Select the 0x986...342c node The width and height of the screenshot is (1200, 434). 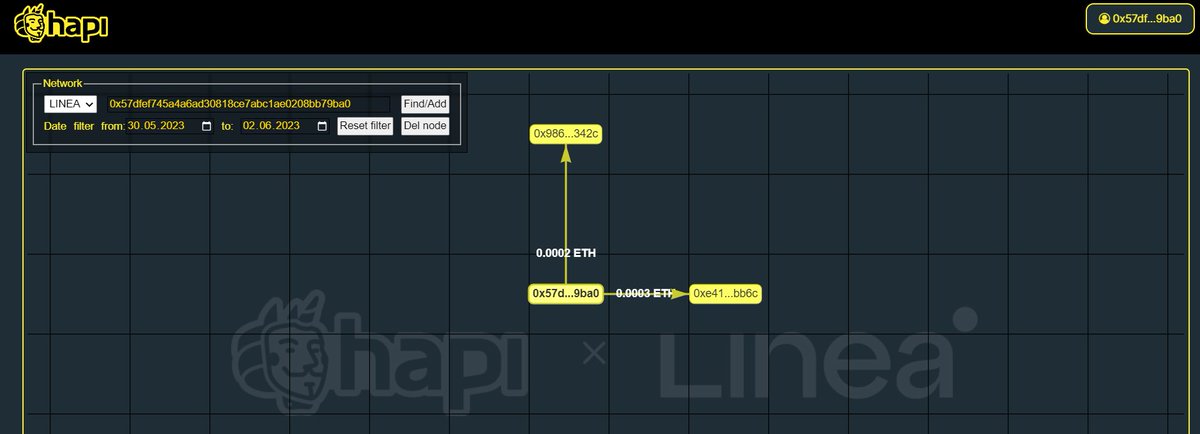point(566,134)
